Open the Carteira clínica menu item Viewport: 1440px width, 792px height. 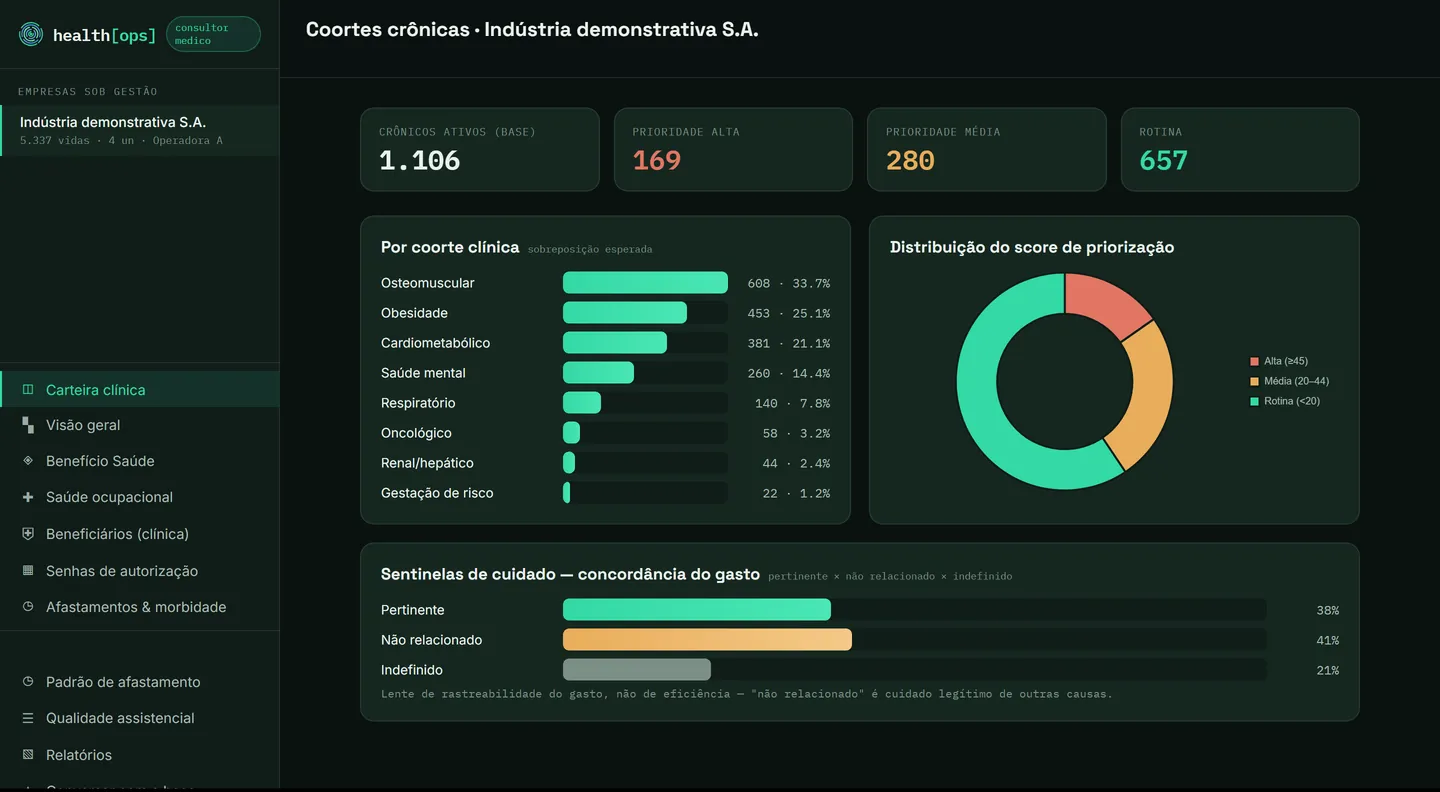[x=140, y=390]
